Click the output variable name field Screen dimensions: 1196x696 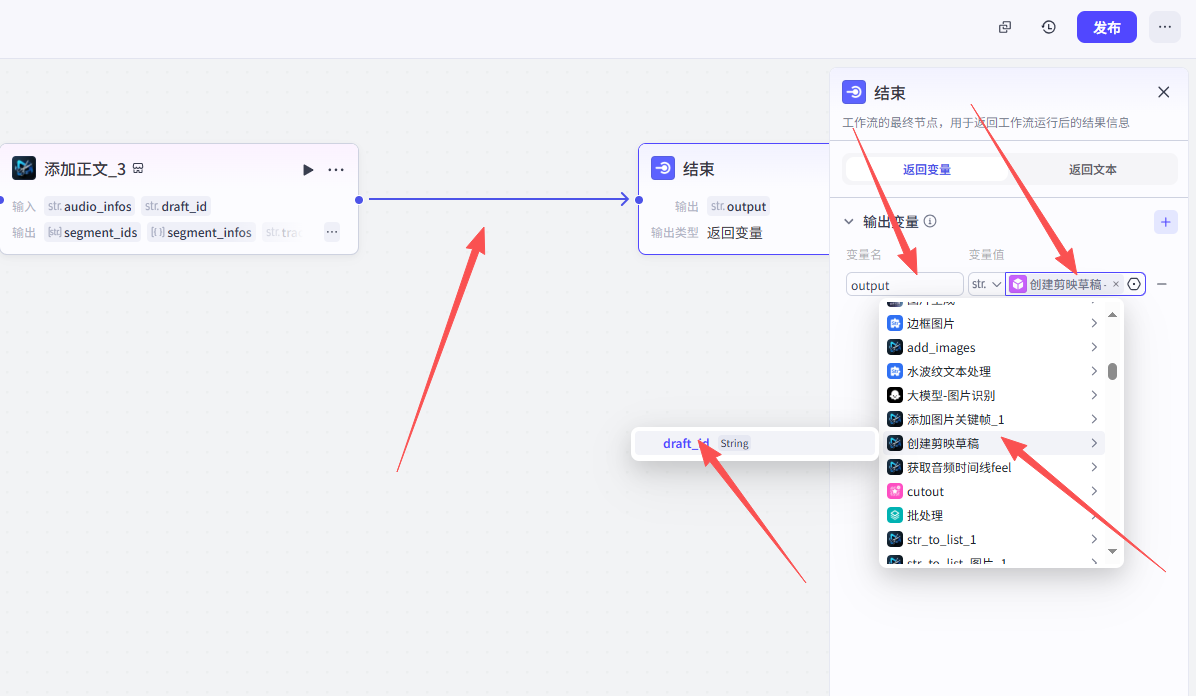point(904,285)
